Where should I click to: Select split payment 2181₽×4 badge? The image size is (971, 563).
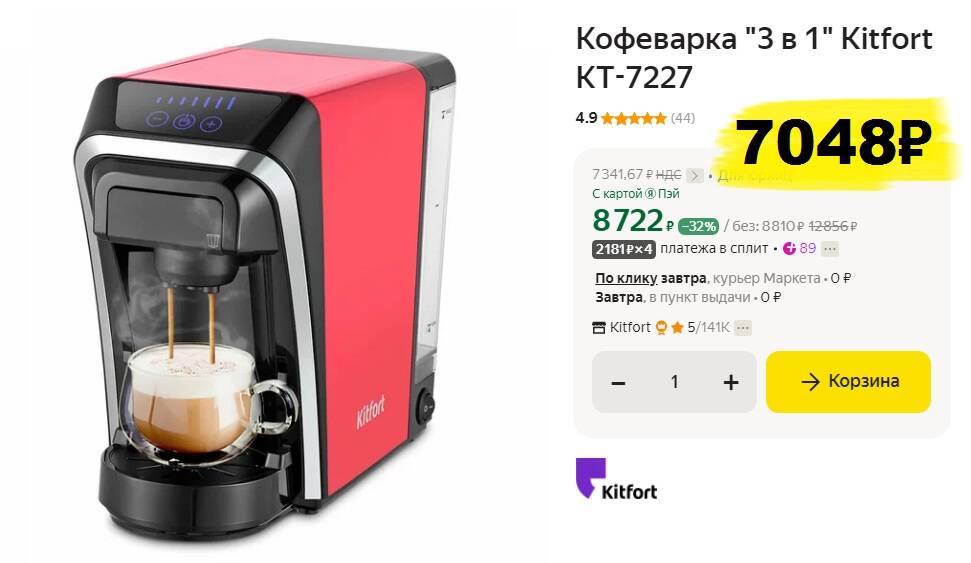coord(623,249)
